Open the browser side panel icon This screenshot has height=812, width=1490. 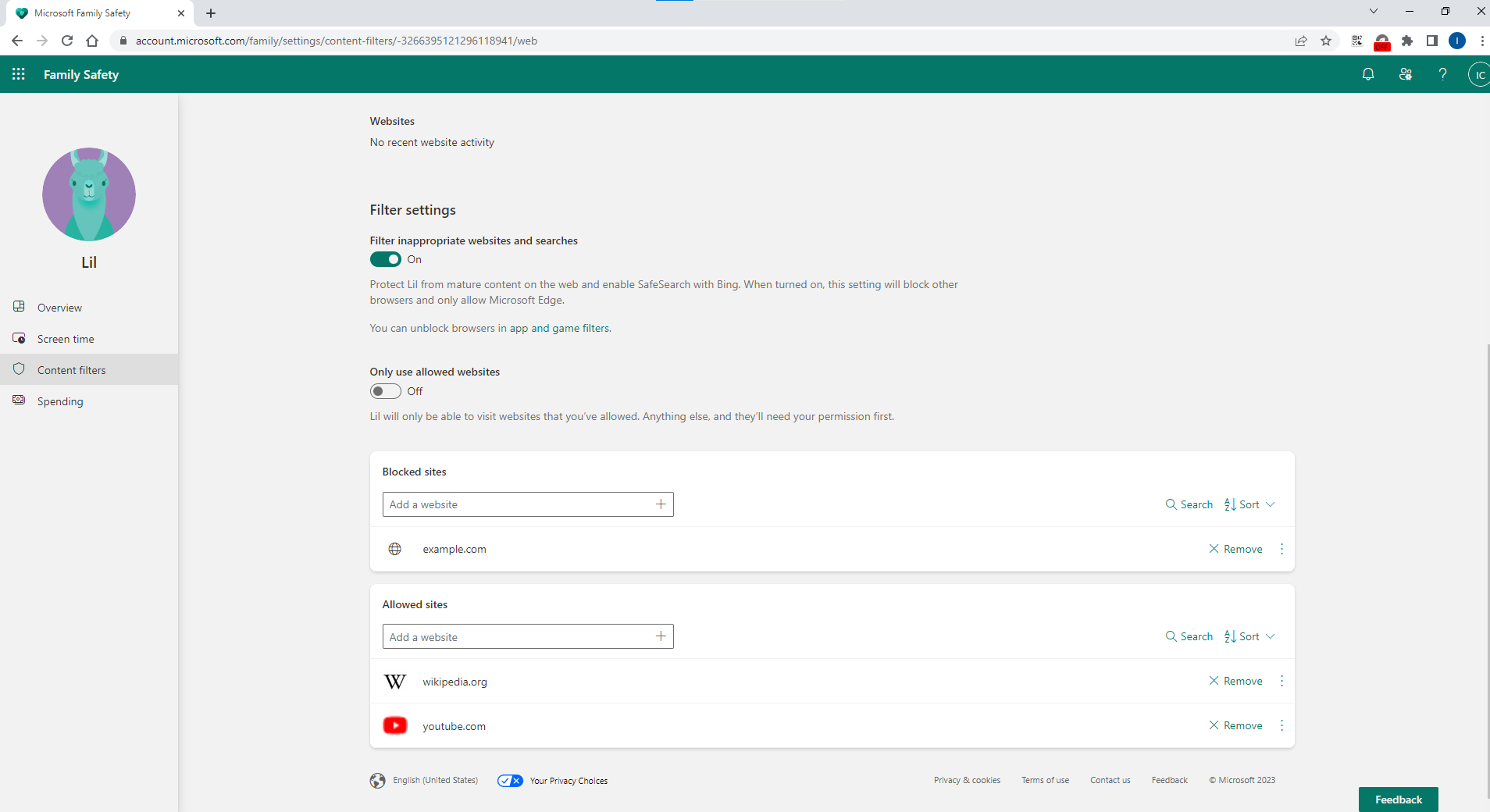(x=1432, y=41)
